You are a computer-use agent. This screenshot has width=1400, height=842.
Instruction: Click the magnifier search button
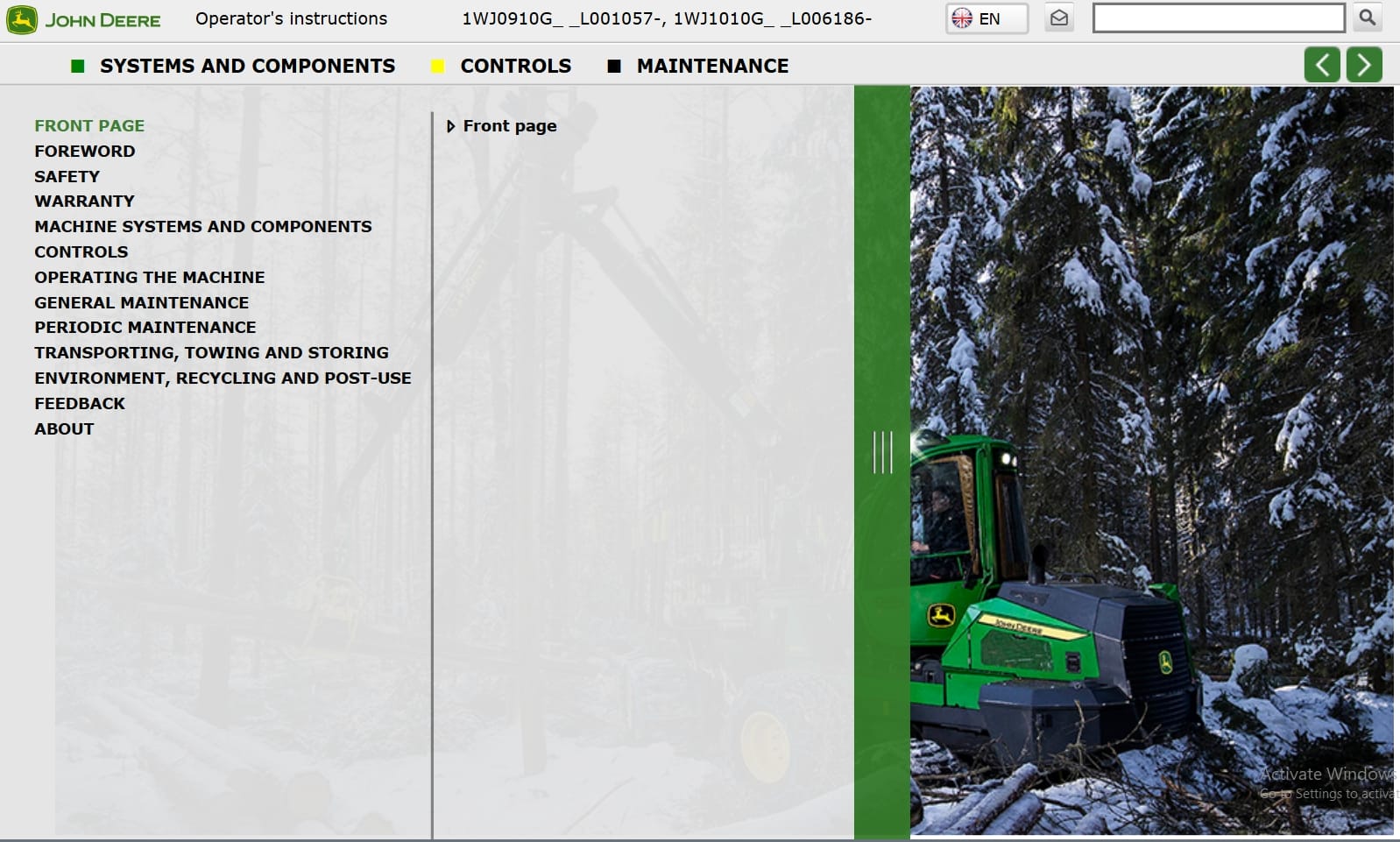pos(1367,18)
